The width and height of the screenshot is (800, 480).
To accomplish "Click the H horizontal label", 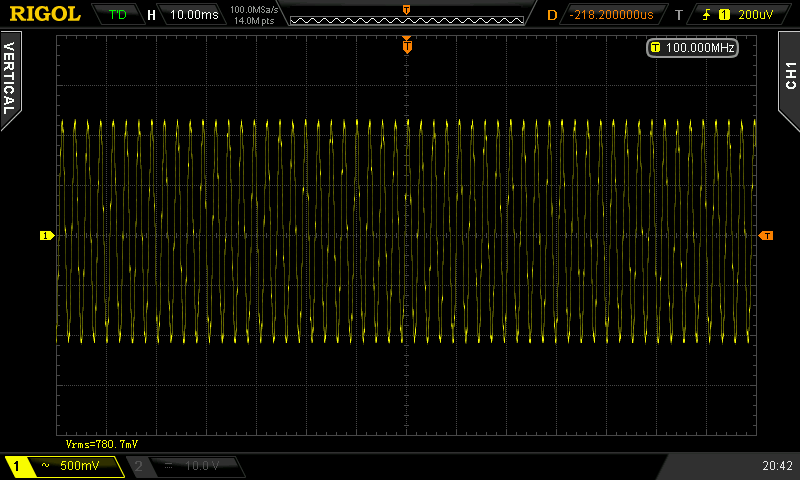I will (x=151, y=15).
